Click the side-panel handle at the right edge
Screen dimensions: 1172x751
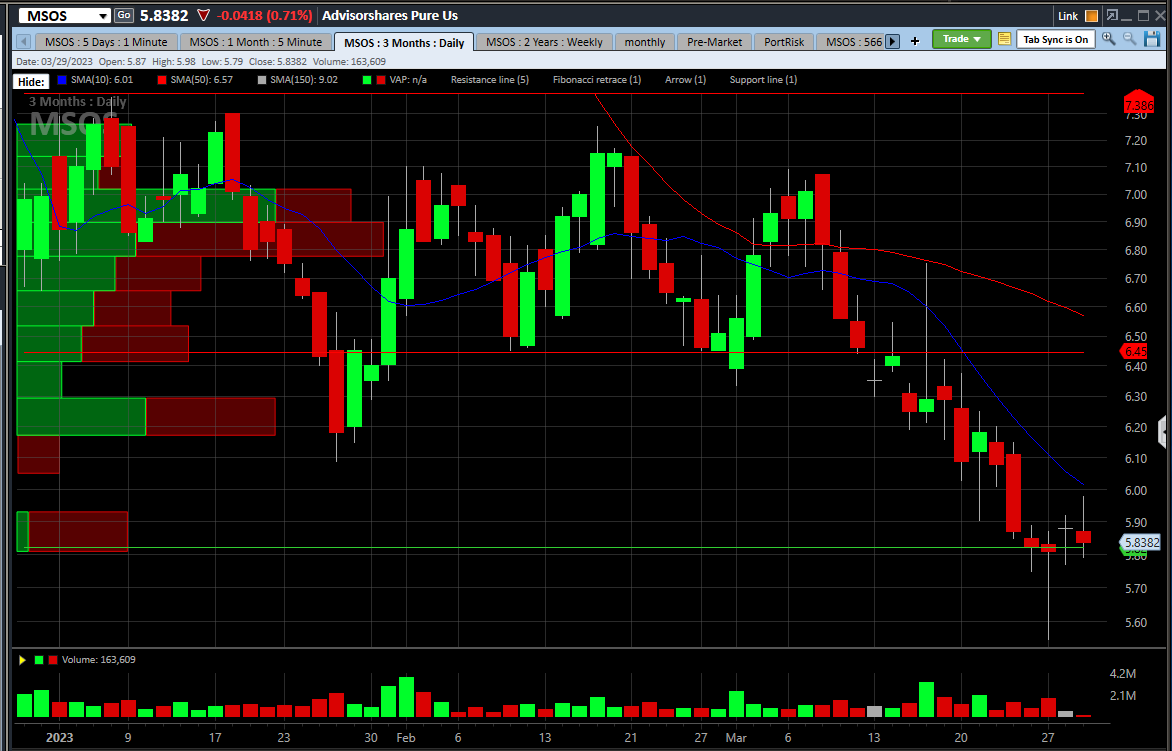(1162, 432)
